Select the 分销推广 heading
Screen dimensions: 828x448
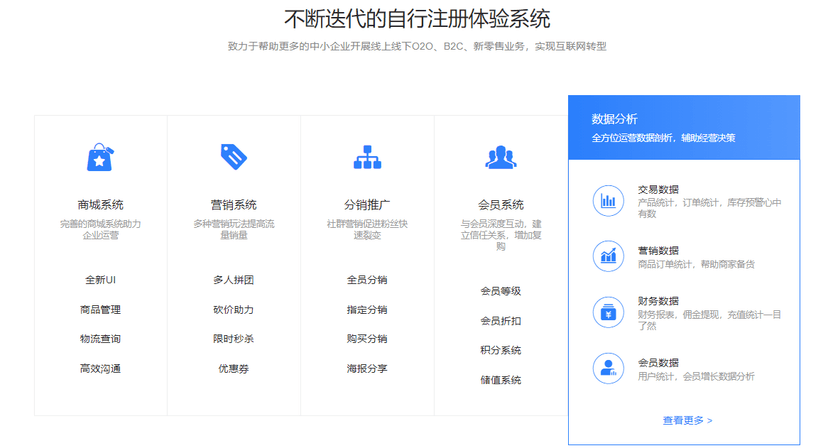[367, 204]
